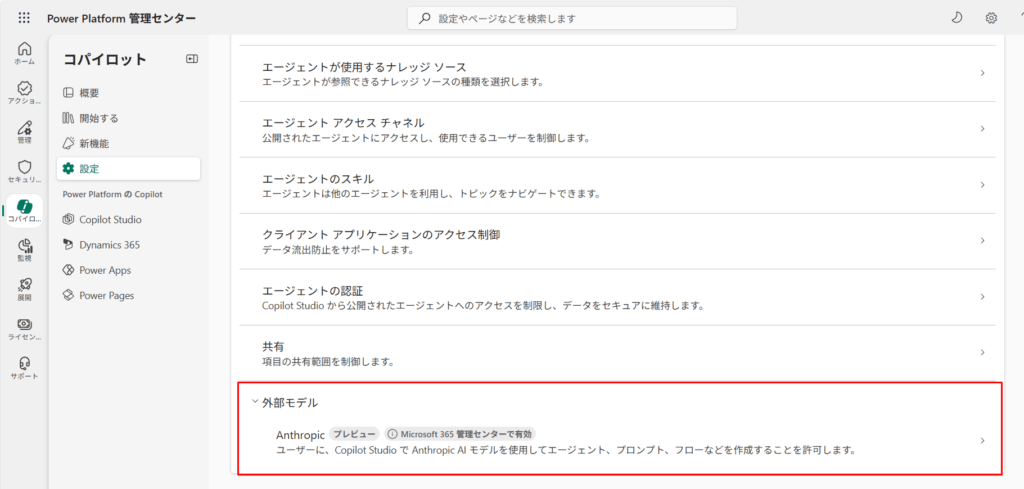
Task: Open the settings gear in header
Action: [x=991, y=18]
